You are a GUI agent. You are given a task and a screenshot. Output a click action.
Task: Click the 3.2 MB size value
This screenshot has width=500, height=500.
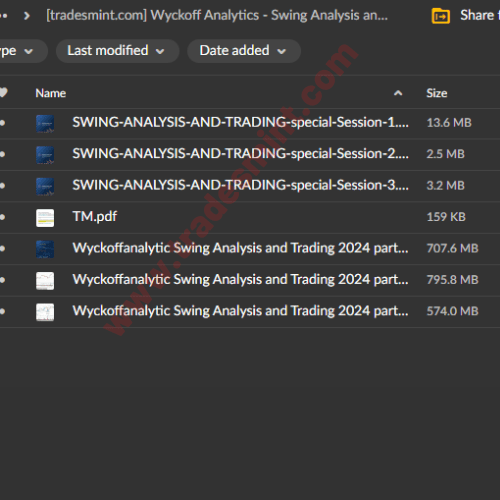coord(445,185)
